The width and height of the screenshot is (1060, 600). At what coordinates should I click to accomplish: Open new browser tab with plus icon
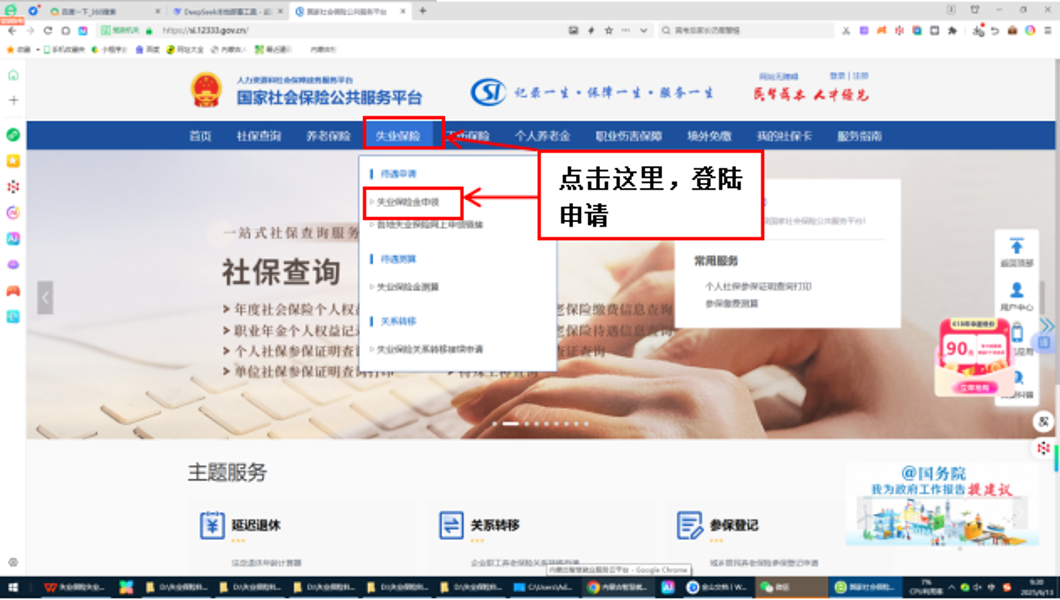423,11
